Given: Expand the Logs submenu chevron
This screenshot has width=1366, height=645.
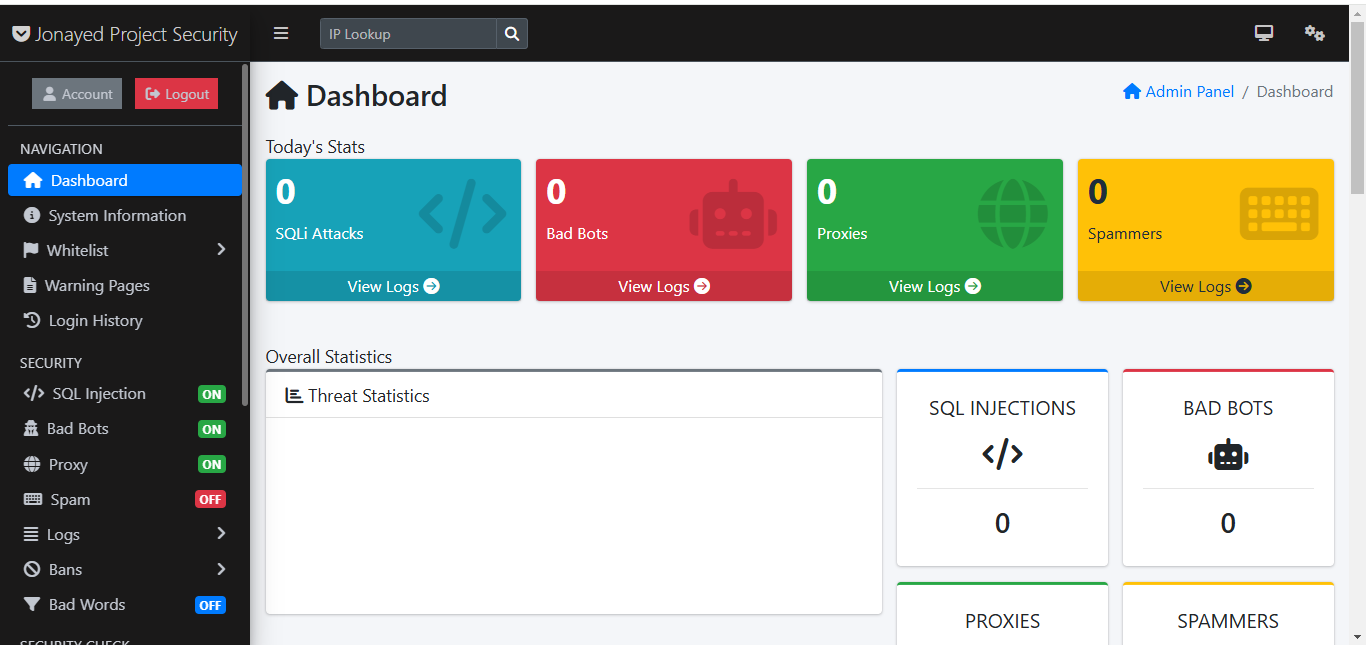Looking at the screenshot, I should [x=221, y=534].
